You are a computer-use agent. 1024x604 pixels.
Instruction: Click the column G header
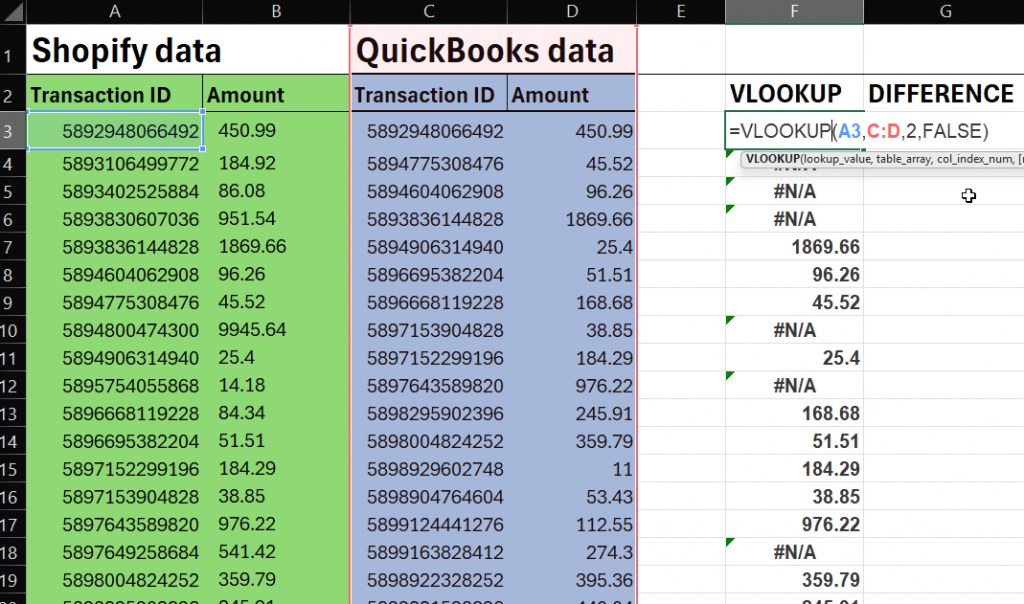pos(943,12)
